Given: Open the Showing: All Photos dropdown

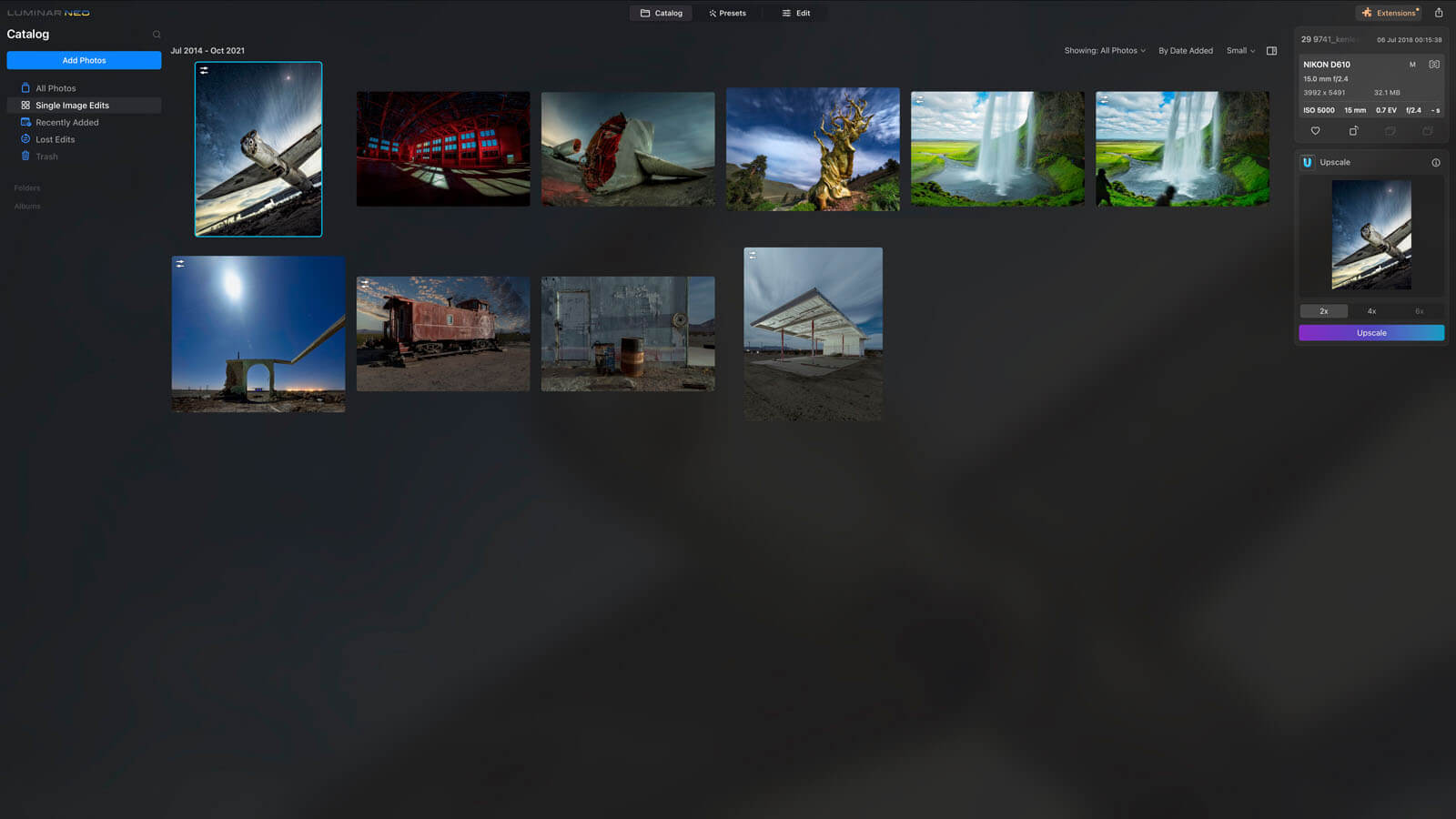Looking at the screenshot, I should coord(1105,51).
